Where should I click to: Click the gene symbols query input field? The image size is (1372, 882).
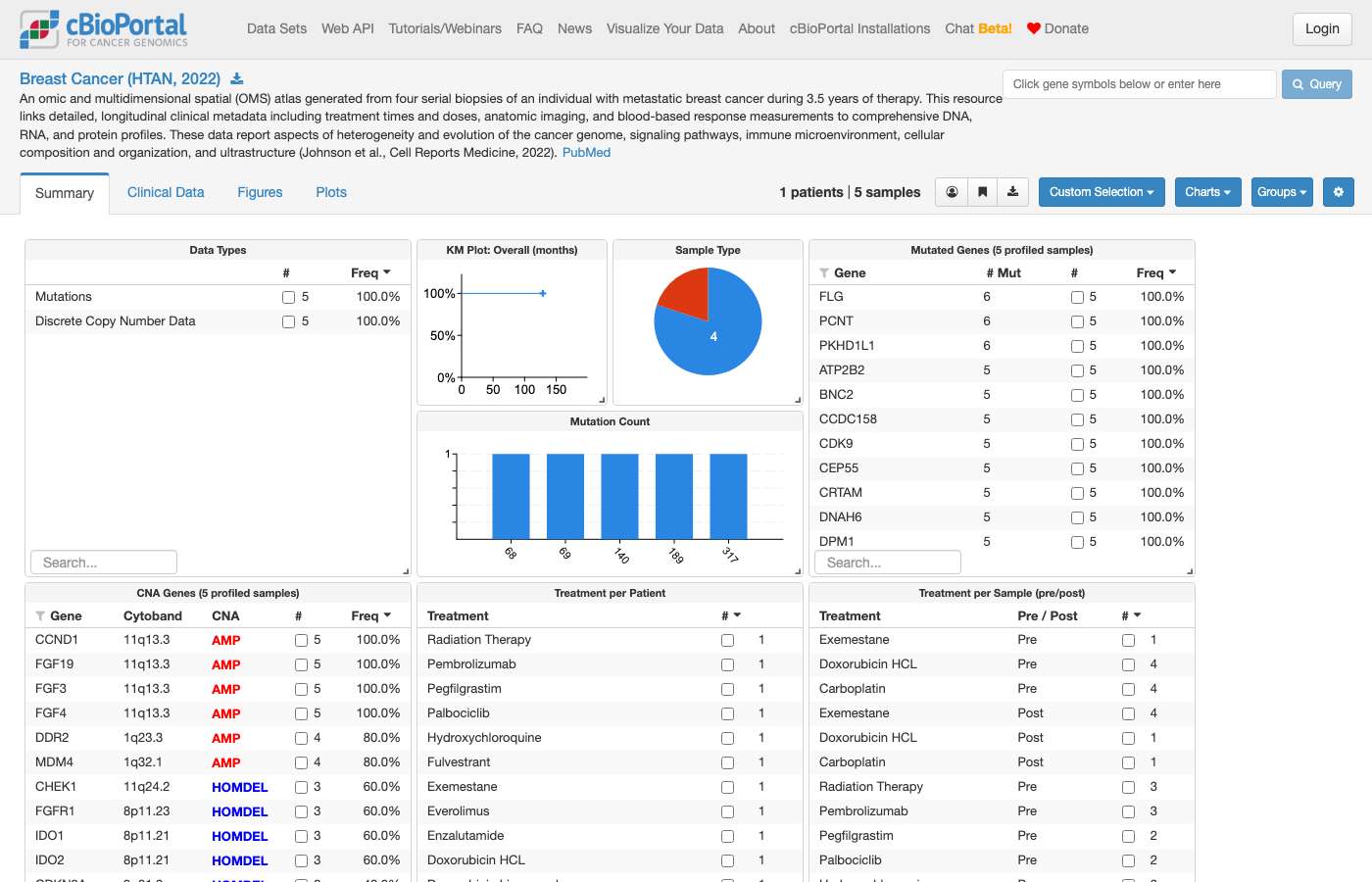point(1139,84)
